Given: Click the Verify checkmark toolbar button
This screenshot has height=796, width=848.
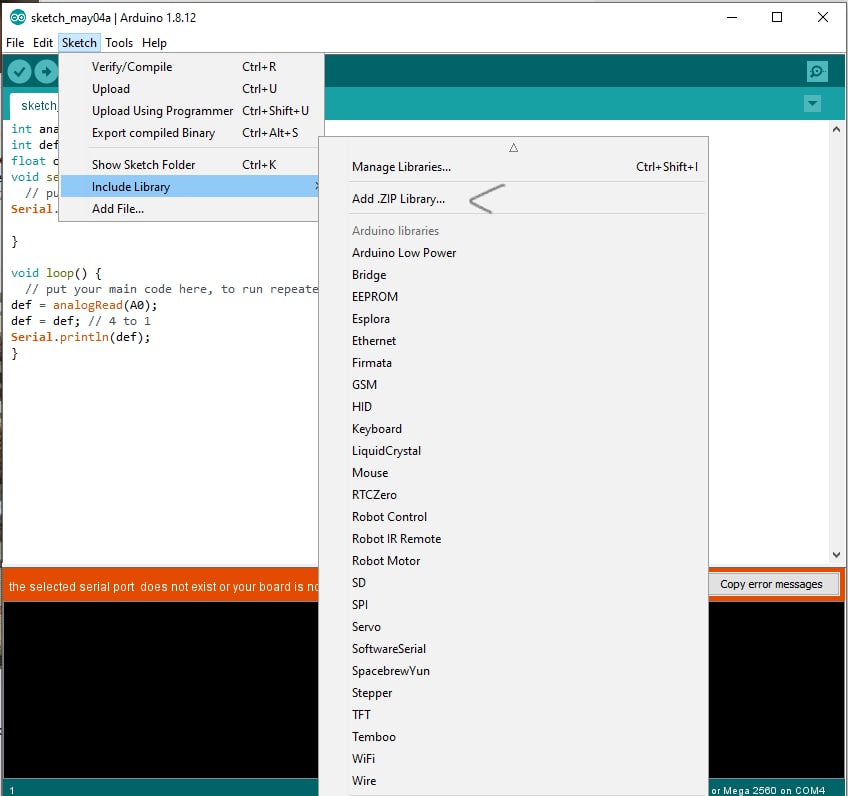Looking at the screenshot, I should pyautogui.click(x=19, y=71).
